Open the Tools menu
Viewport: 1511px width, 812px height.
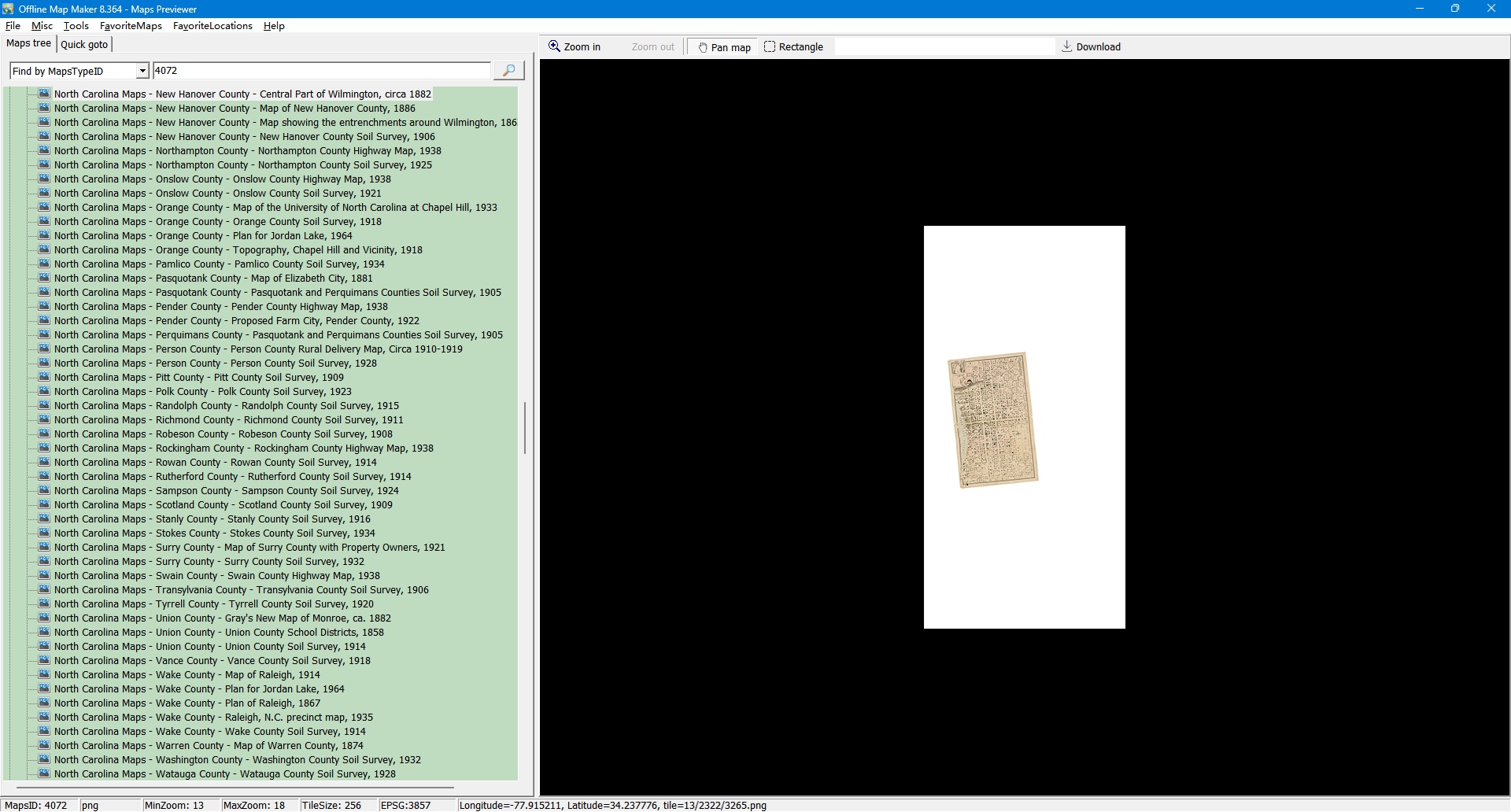(76, 26)
